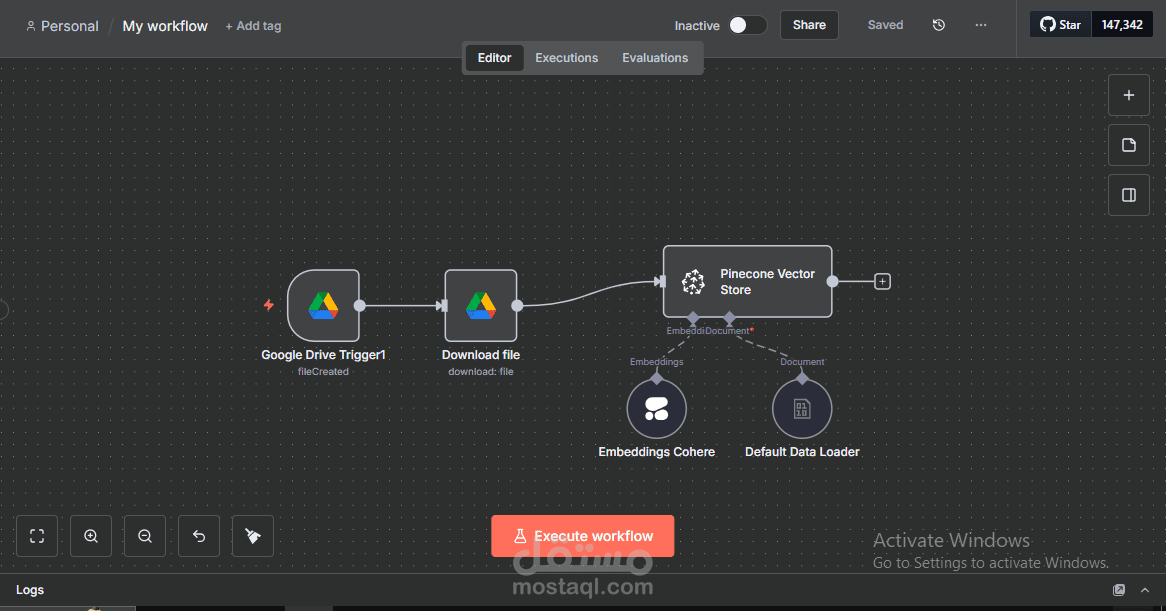This screenshot has height=611, width=1166.
Task: Switch to the Executions tab
Action: click(x=567, y=58)
